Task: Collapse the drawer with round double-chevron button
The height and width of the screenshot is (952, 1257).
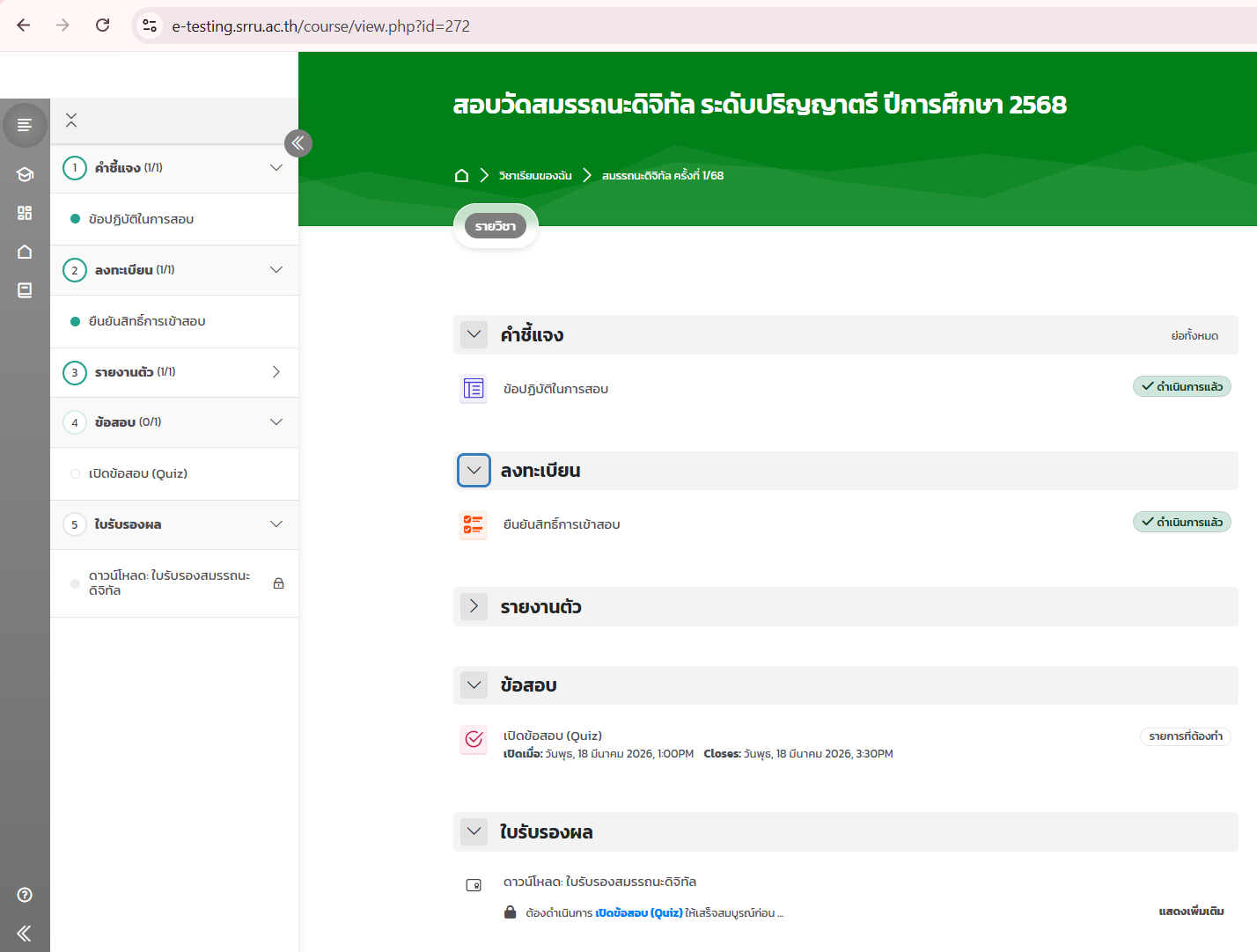Action: tap(298, 143)
